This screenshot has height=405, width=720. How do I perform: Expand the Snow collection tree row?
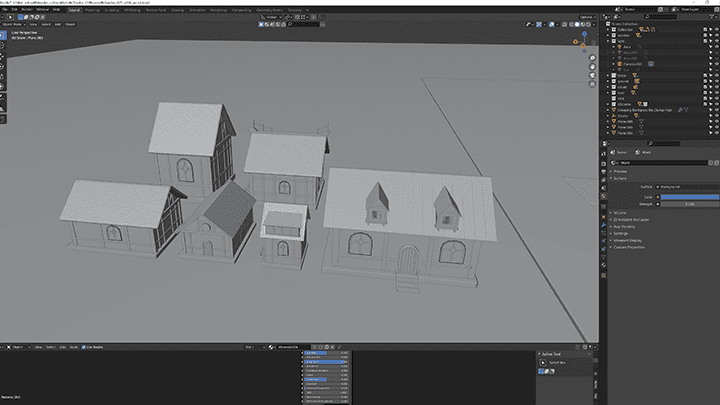click(608, 75)
